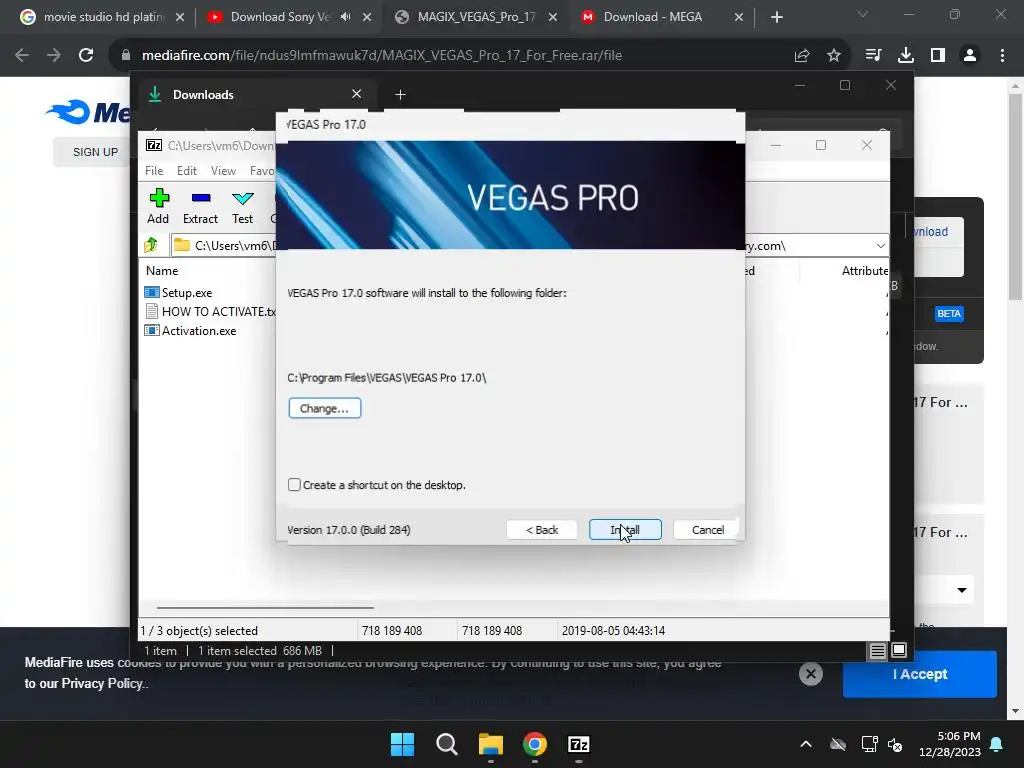Click the Back button in installer
Image resolution: width=1024 pixels, height=768 pixels.
[541, 530]
